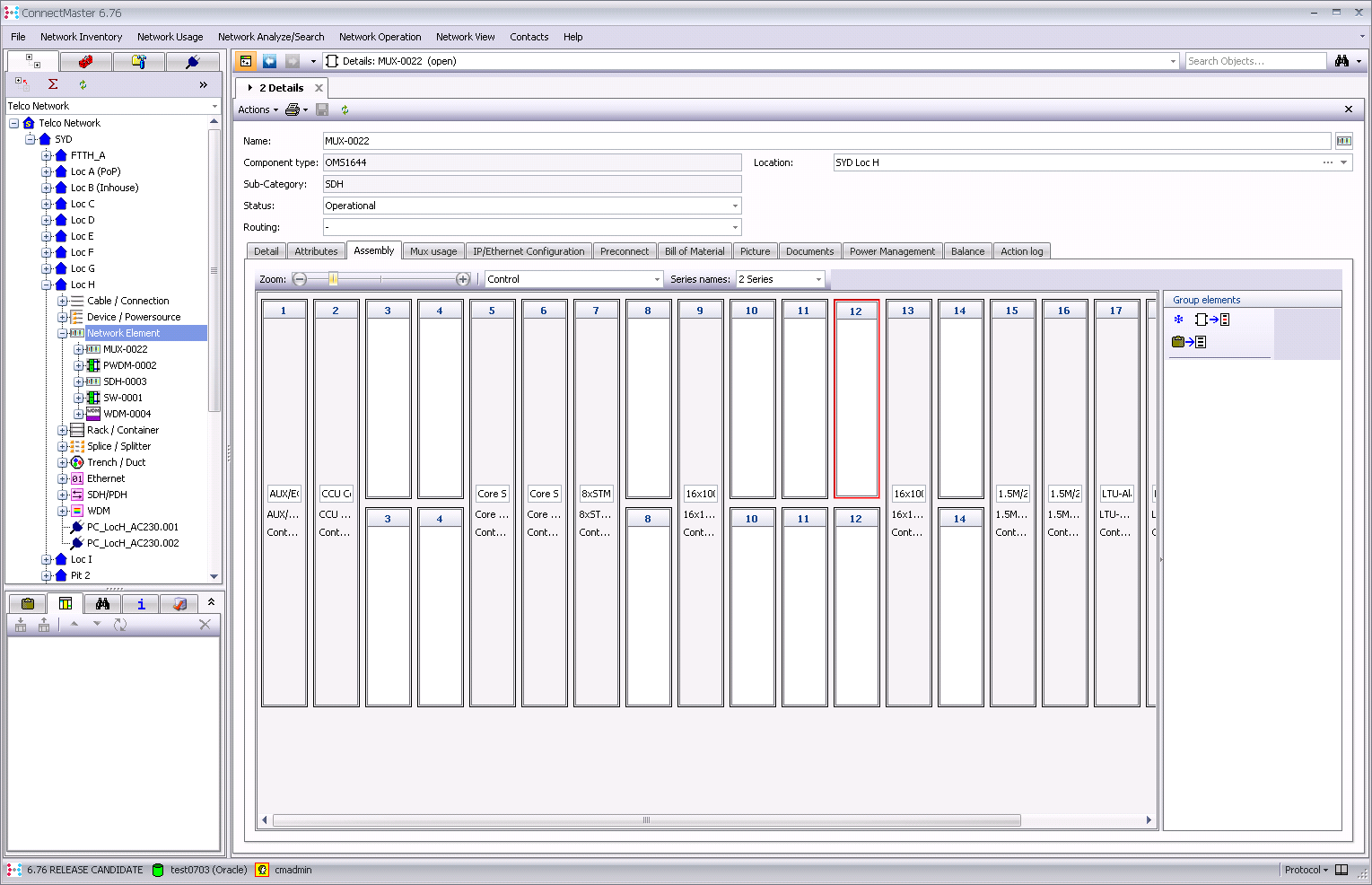Screen dimensions: 1372x885
Task: Switch to the Mux usage tab
Action: pyautogui.click(x=433, y=251)
